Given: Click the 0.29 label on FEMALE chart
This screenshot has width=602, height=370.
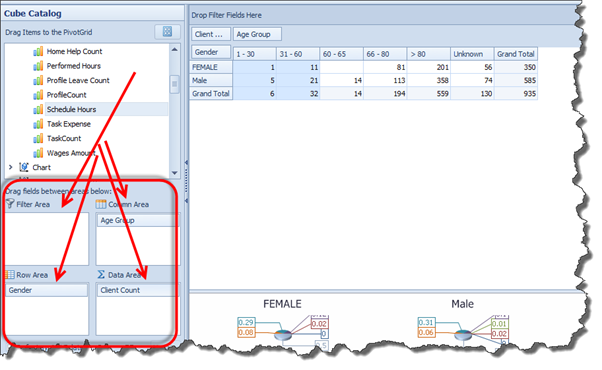Looking at the screenshot, I should coord(246,322).
